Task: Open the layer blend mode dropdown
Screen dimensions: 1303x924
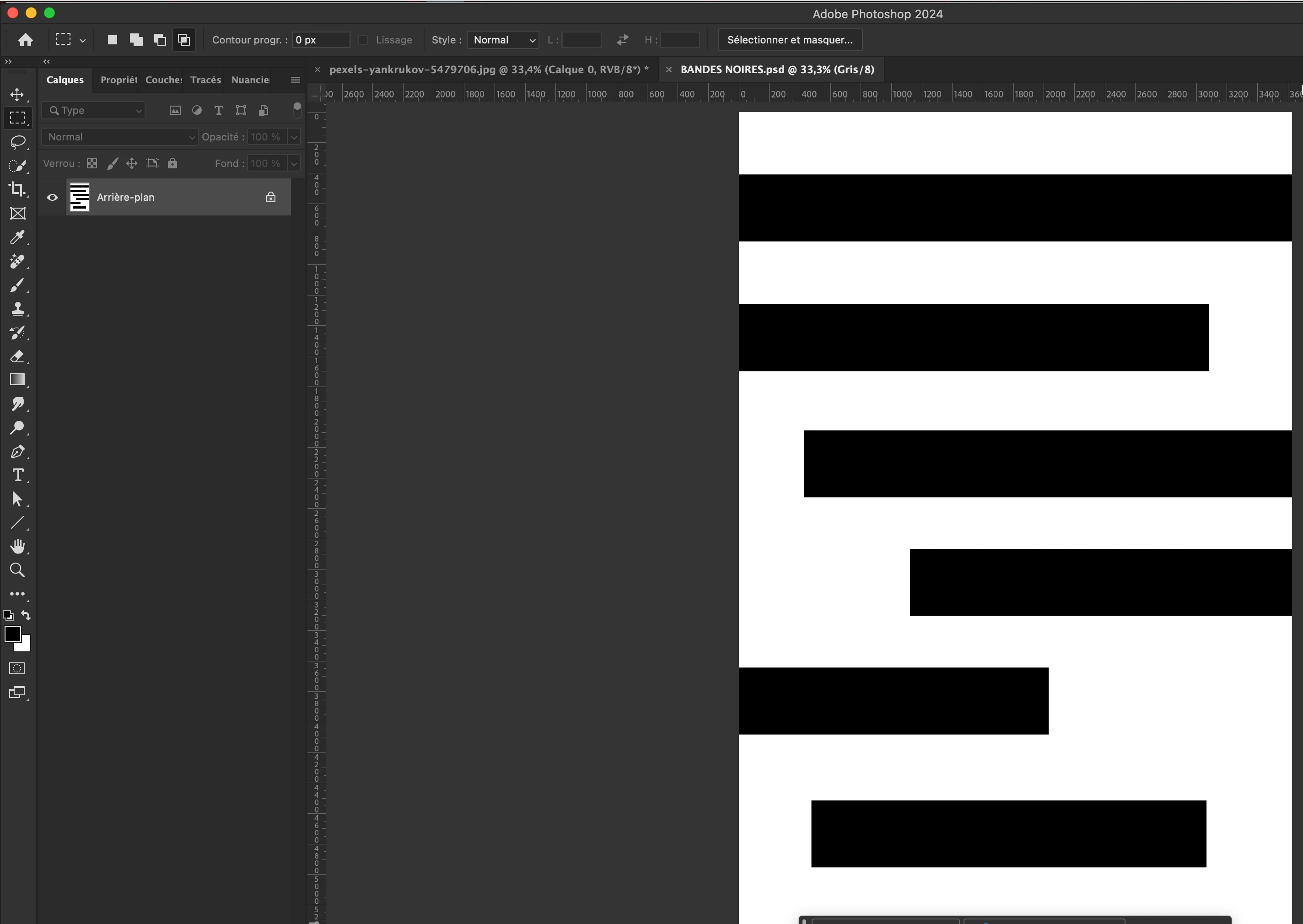Action: click(x=119, y=137)
